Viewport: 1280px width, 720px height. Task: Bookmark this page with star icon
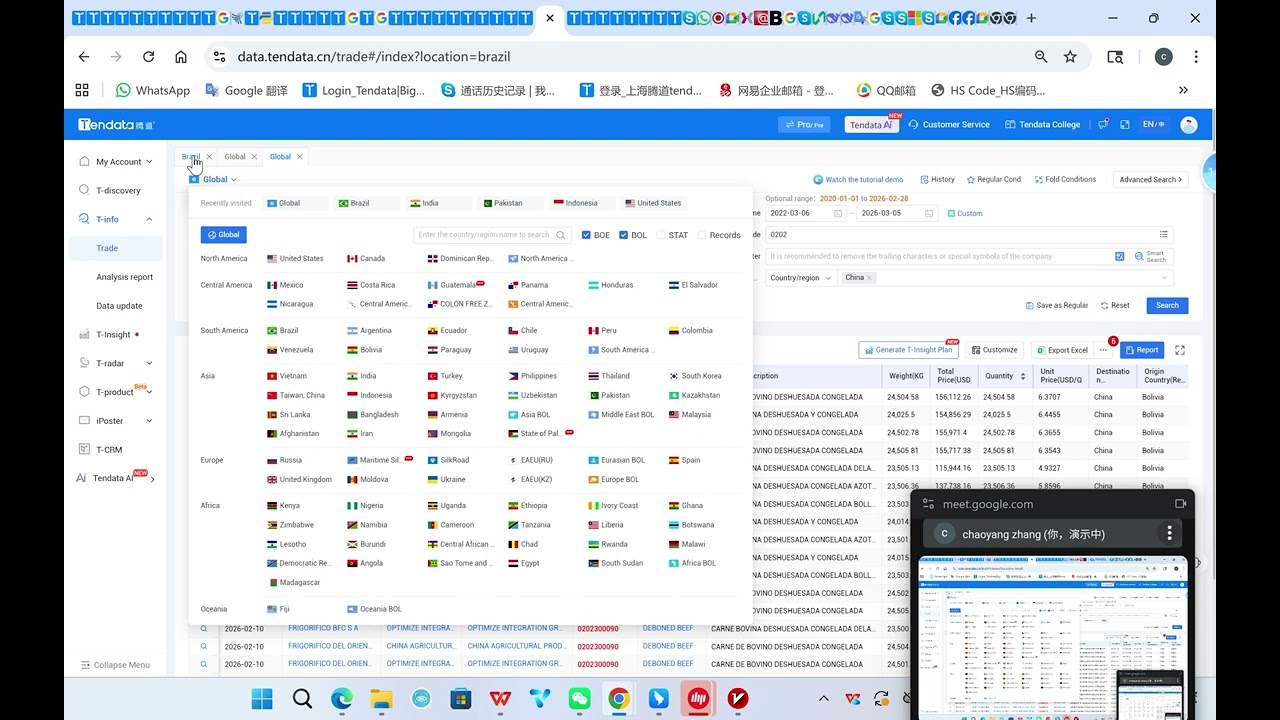click(x=1070, y=57)
